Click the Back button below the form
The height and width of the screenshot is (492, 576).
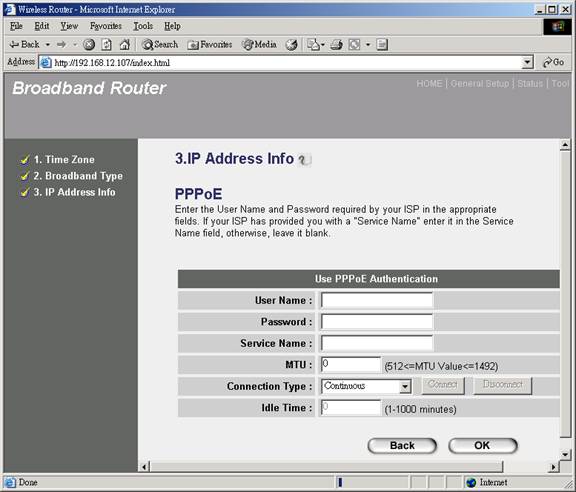click(x=402, y=446)
